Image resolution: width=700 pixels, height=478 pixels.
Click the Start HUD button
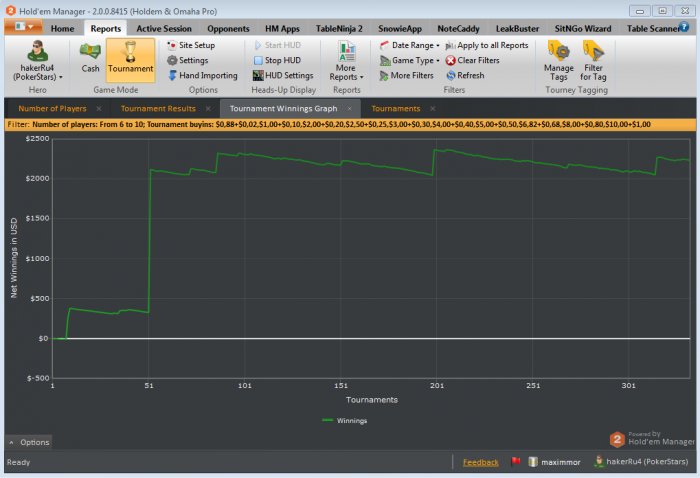coord(277,45)
